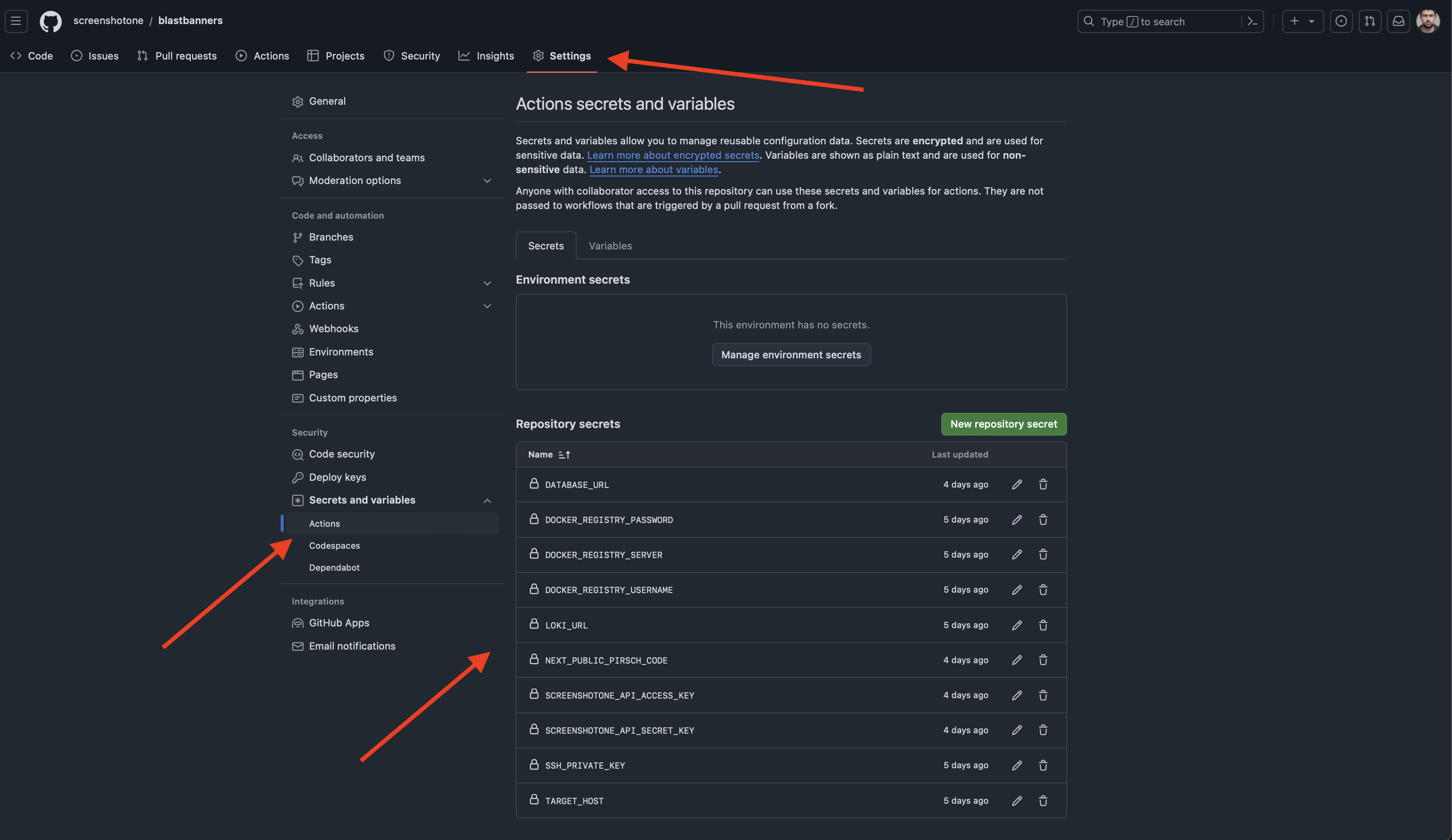Delete the SSH_PRIVATE_KEY secret

pyautogui.click(x=1043, y=765)
